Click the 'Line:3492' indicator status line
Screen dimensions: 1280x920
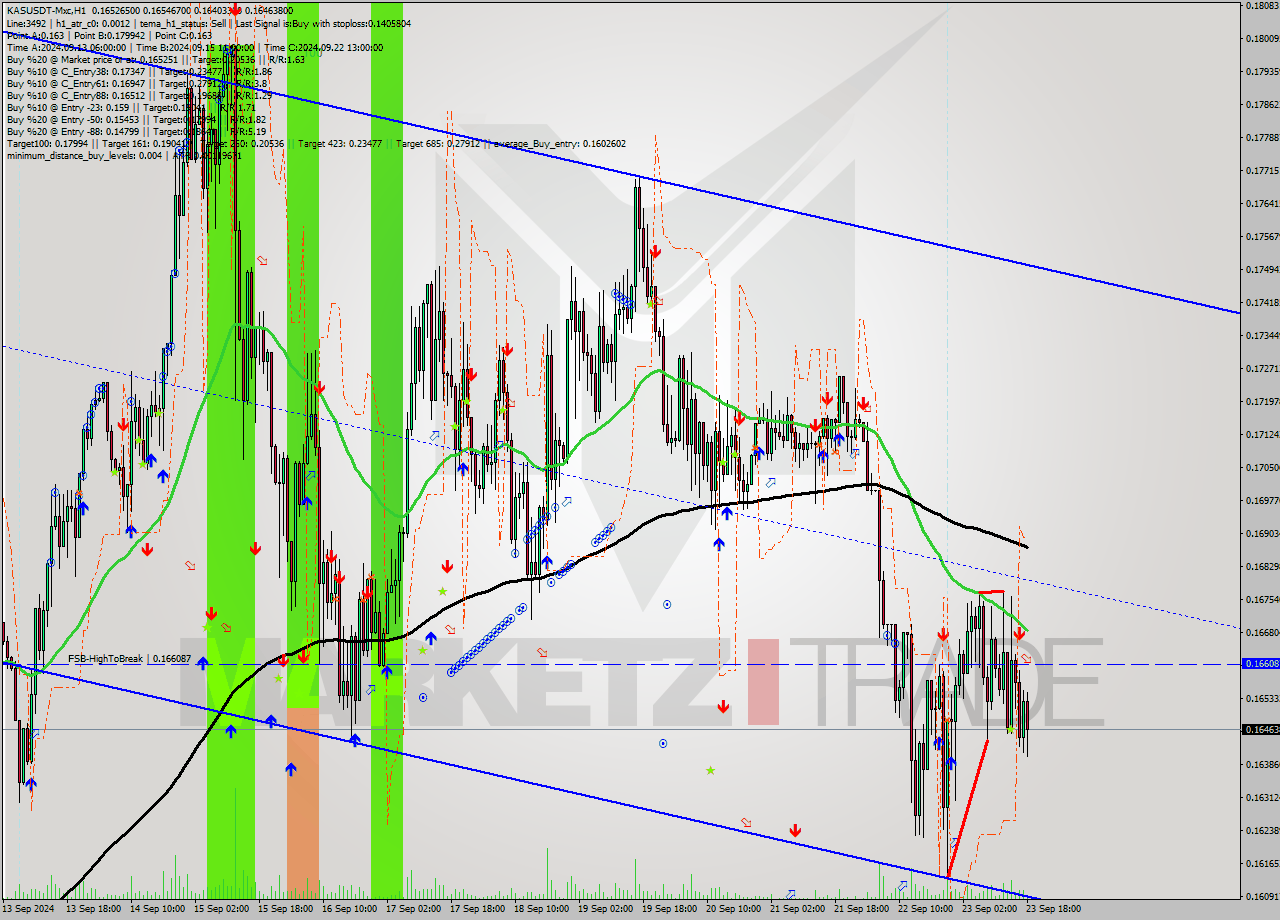pos(208,23)
